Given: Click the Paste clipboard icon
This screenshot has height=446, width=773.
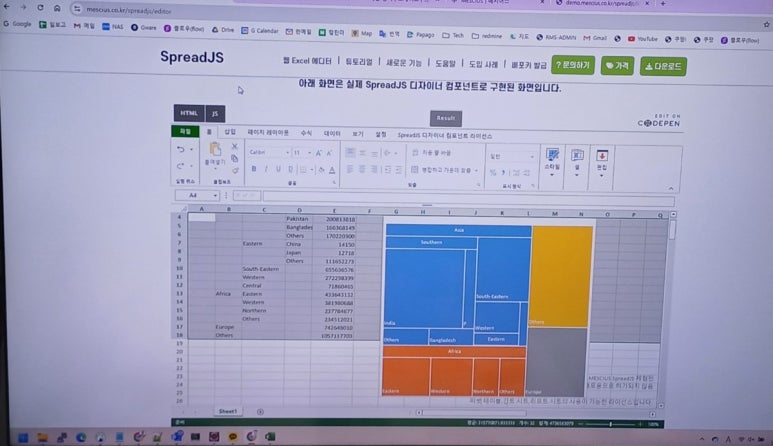Looking at the screenshot, I should coord(214,151).
